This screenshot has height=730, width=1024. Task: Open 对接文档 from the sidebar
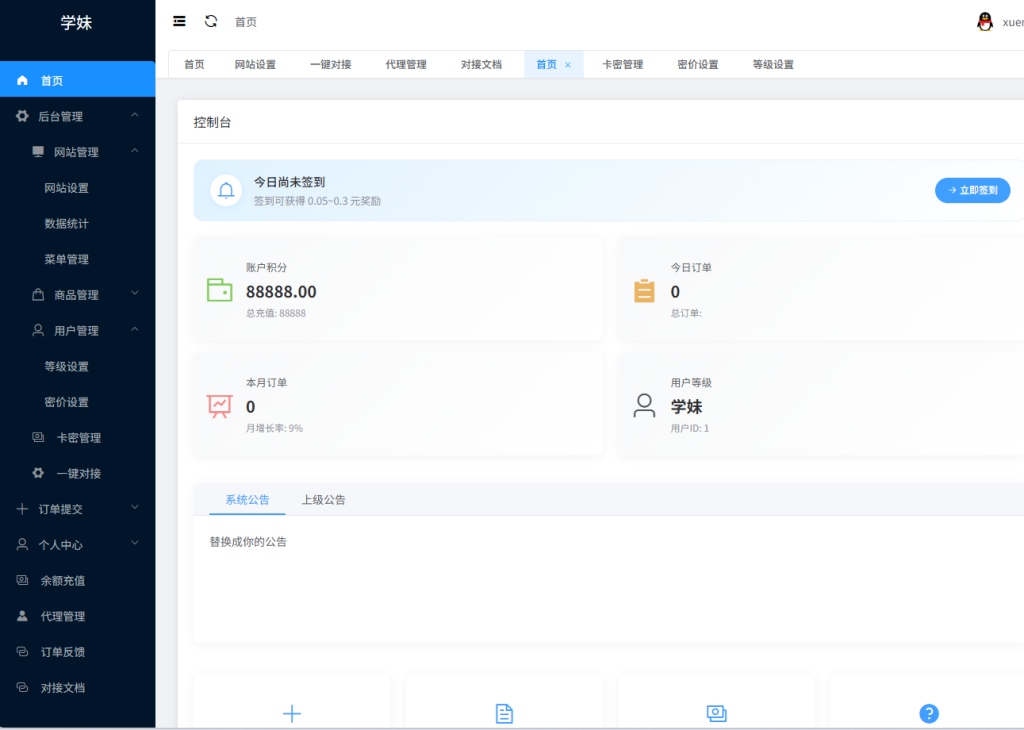tap(62, 688)
